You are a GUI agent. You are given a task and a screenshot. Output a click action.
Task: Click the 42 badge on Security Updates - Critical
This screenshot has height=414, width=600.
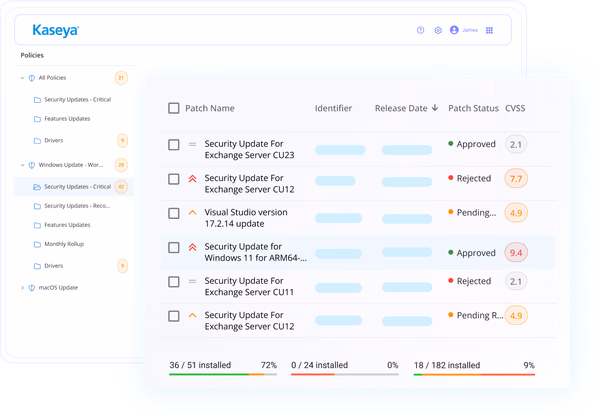[x=121, y=187]
